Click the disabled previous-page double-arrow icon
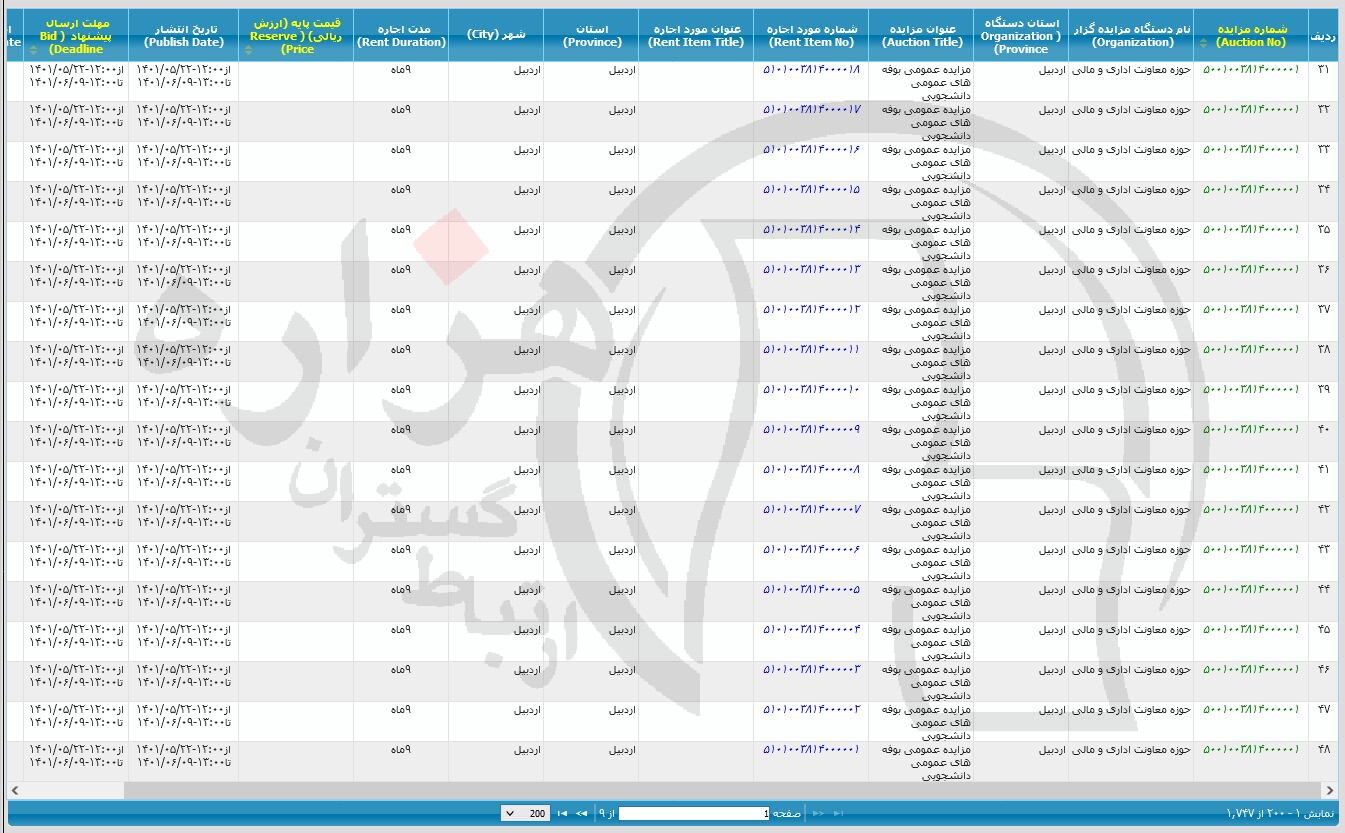This screenshot has height=833, width=1345. (x=818, y=813)
